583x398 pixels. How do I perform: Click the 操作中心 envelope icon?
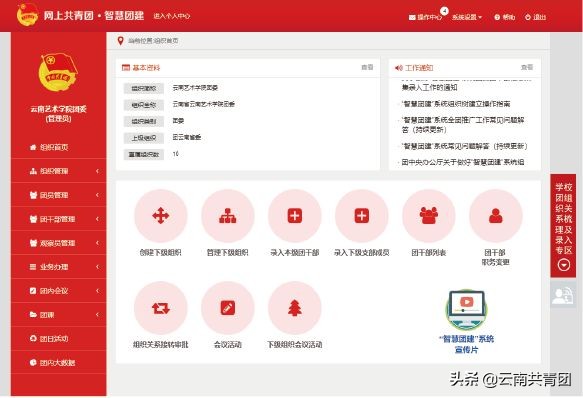point(412,17)
